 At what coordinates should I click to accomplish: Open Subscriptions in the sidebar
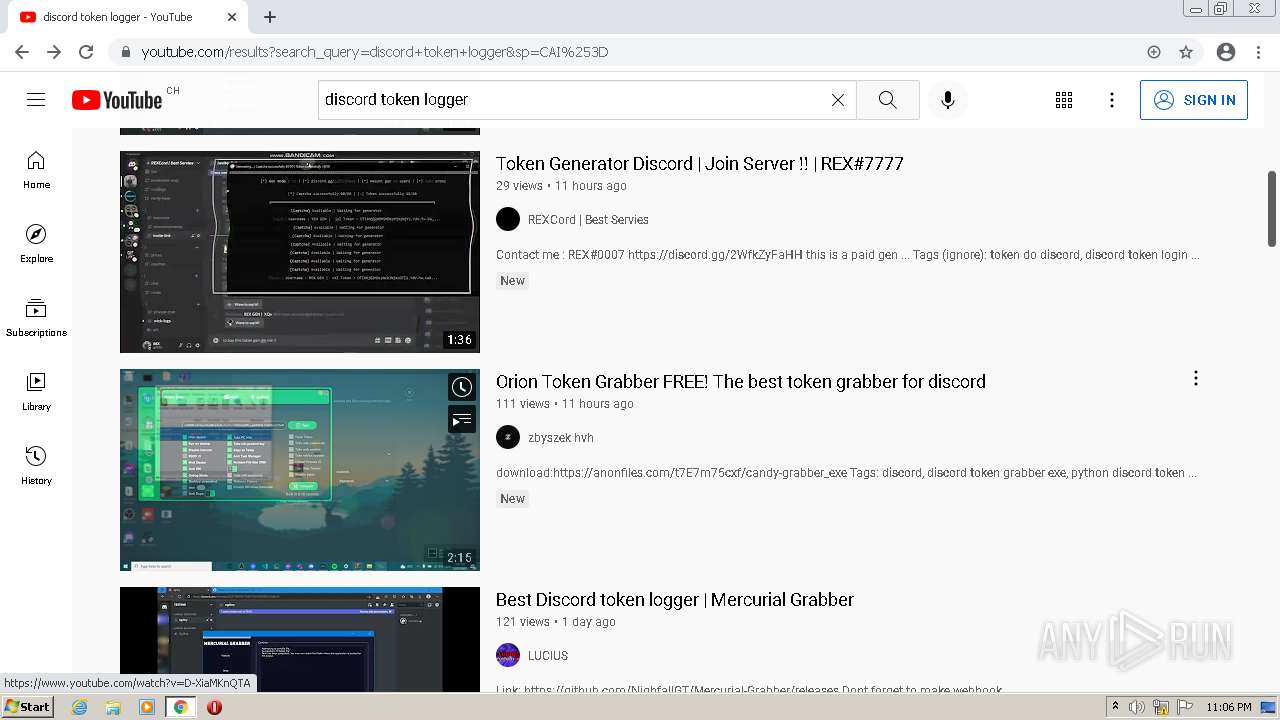point(36,318)
